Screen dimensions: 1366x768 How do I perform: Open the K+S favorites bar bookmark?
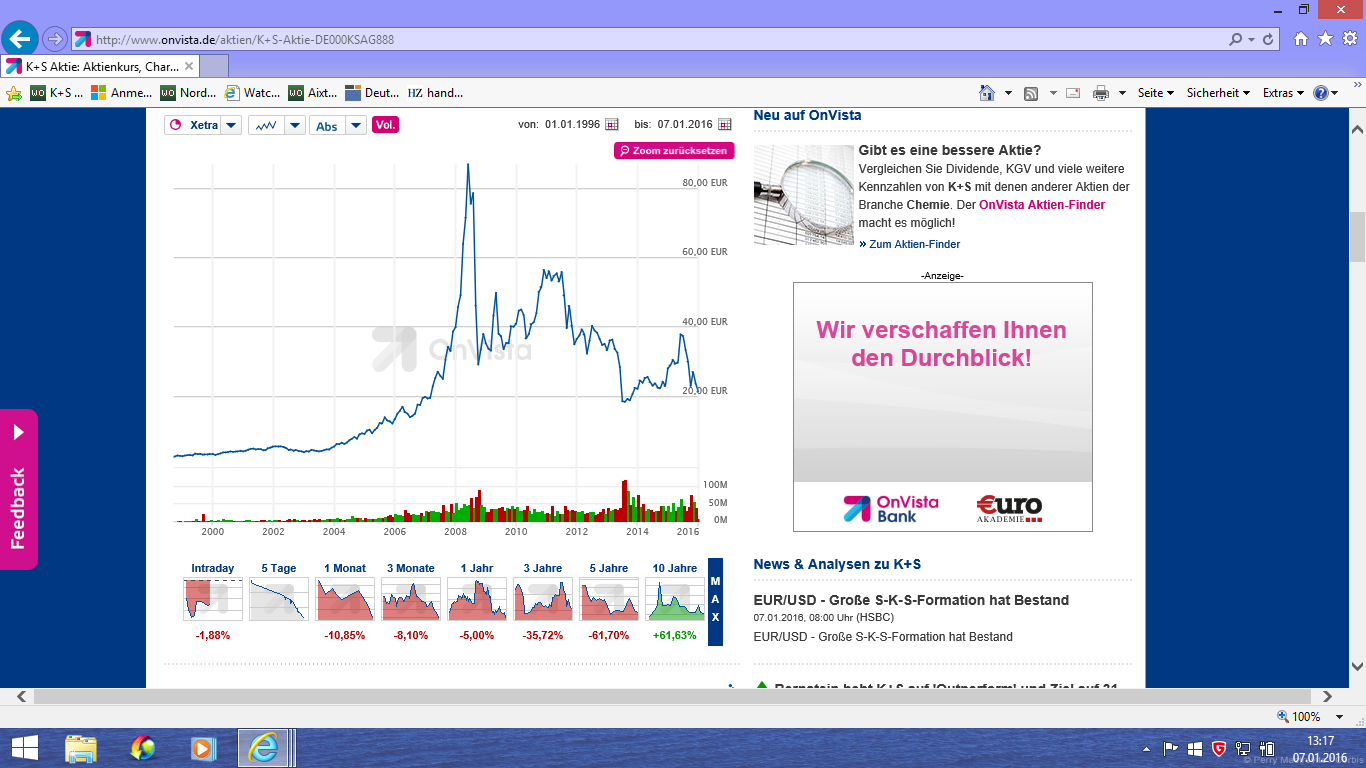pos(57,93)
